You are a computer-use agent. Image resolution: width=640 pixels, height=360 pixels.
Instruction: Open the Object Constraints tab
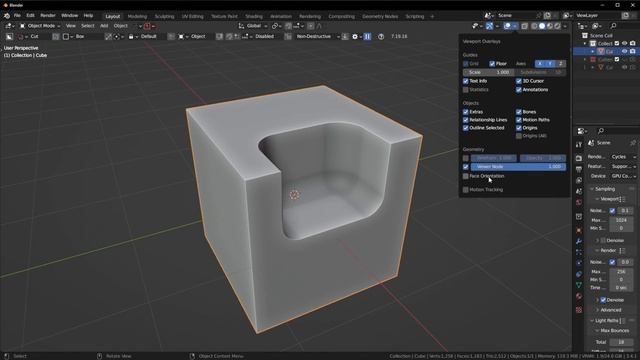(x=579, y=274)
